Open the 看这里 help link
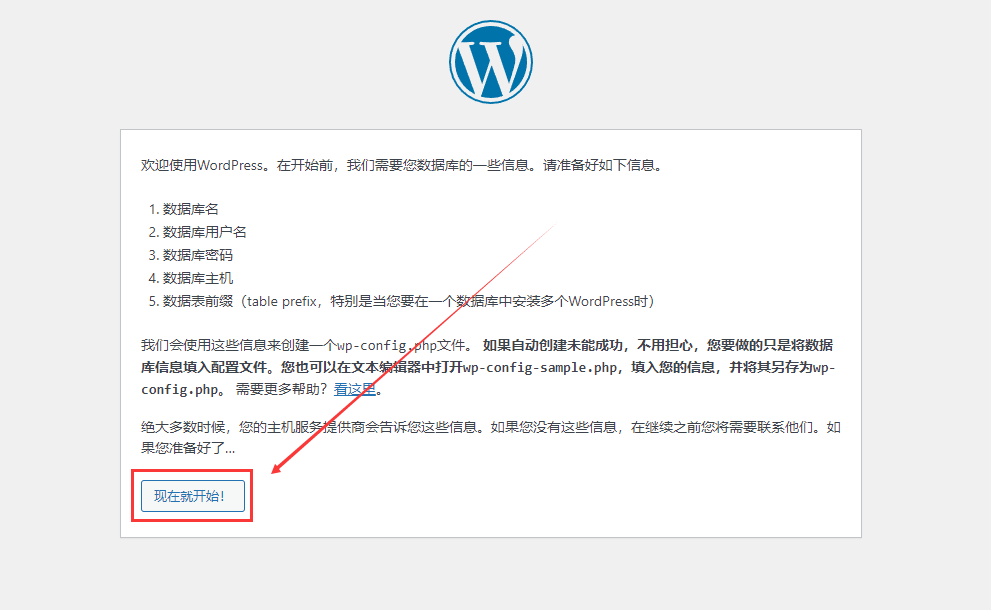Screen dimensions: 991x610 point(354,390)
